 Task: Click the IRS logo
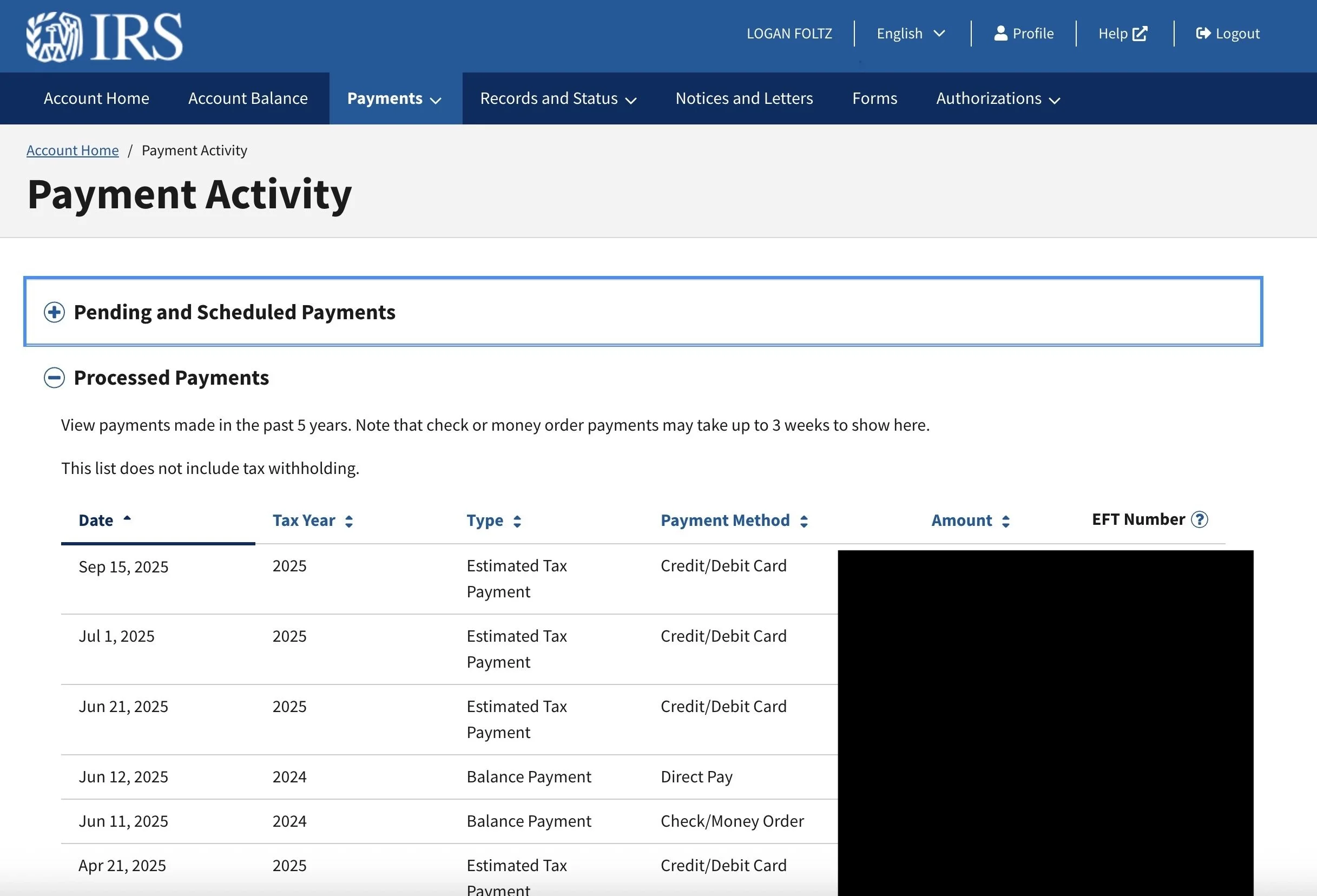[105, 37]
